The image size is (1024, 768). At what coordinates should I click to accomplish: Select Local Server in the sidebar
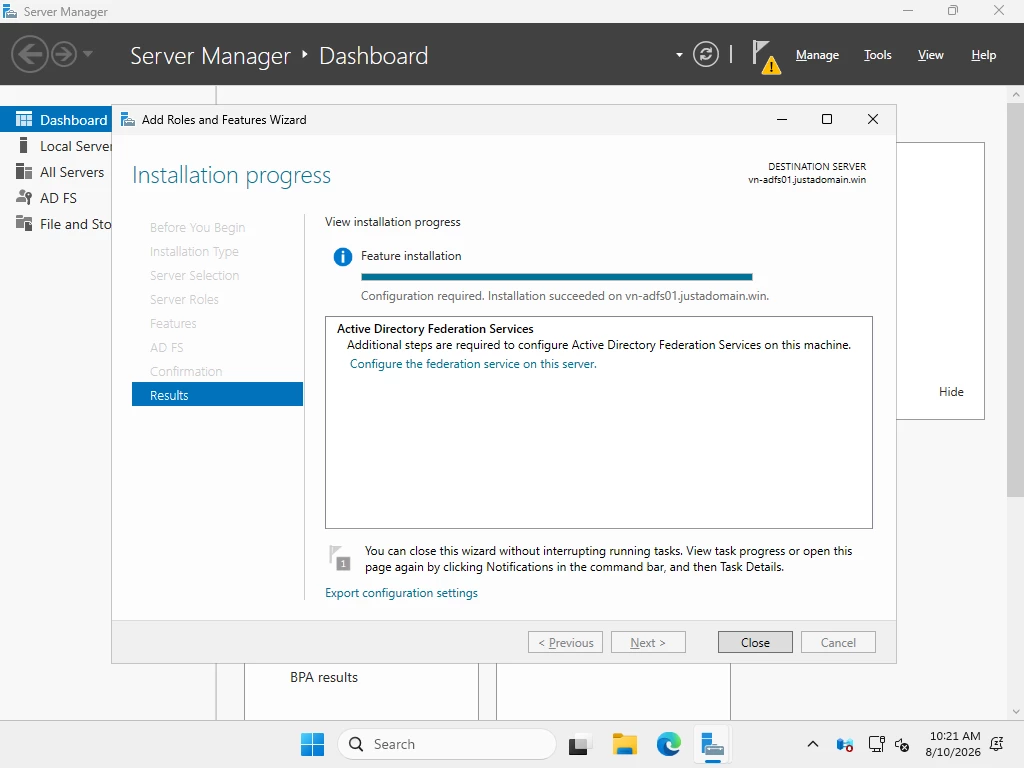pyautogui.click(x=56, y=146)
